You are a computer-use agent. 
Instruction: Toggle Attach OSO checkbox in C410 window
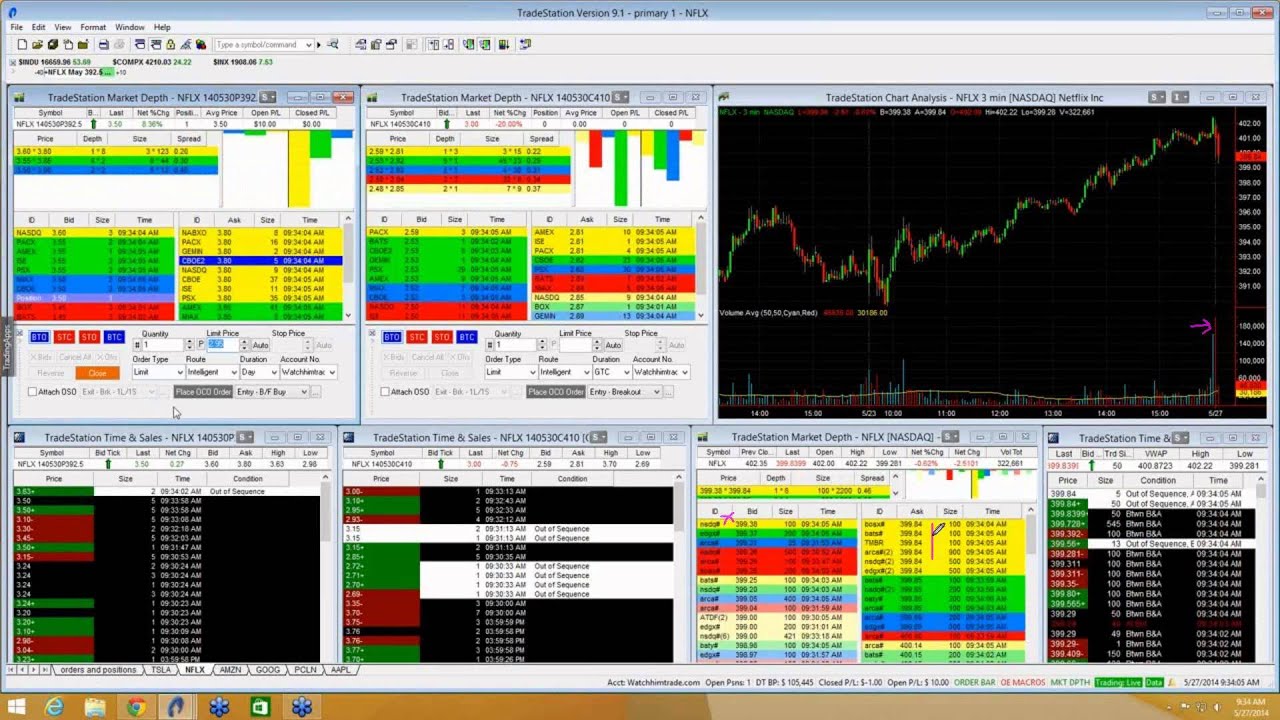385,392
